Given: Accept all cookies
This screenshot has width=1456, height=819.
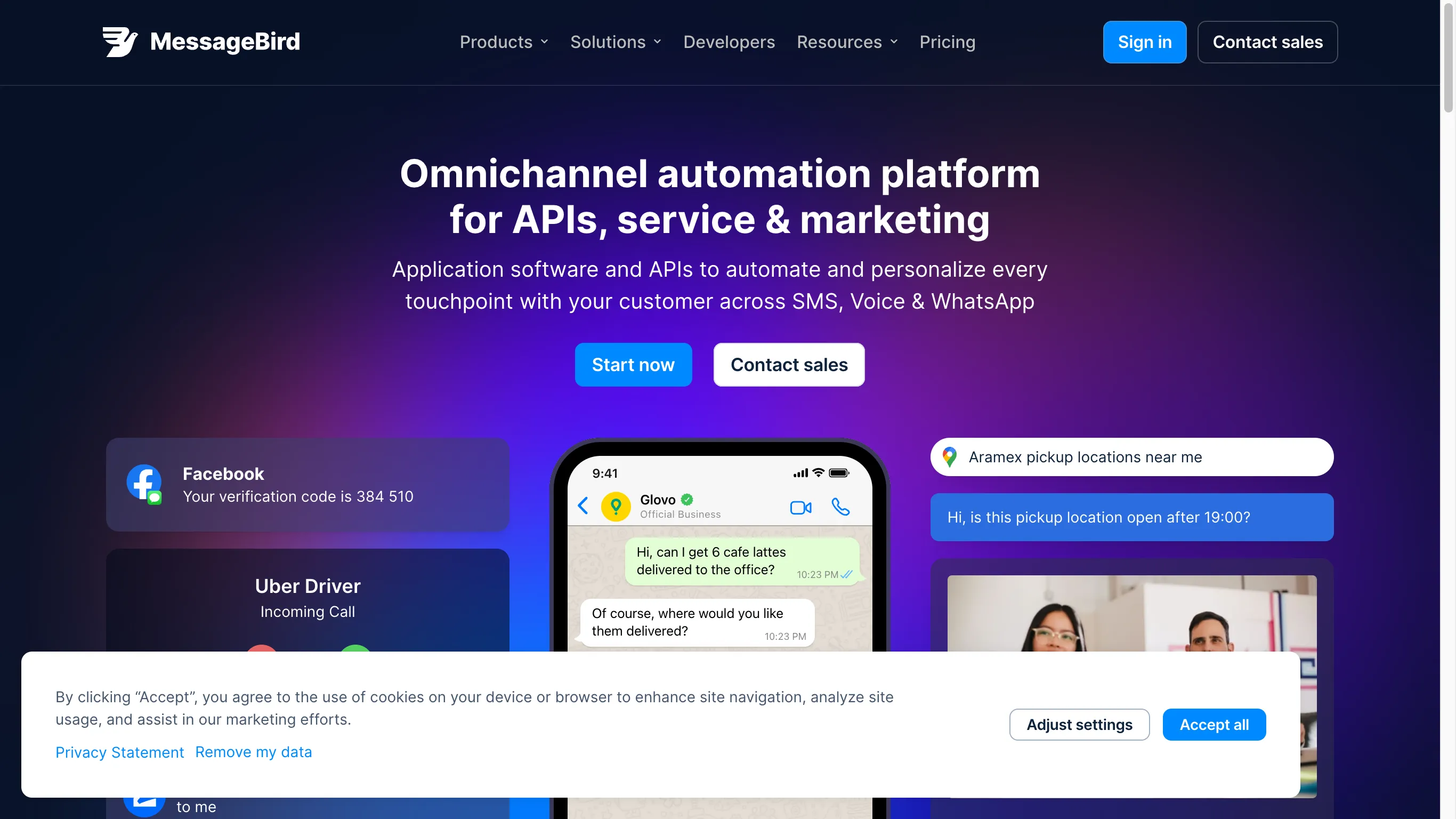Looking at the screenshot, I should pyautogui.click(x=1214, y=725).
